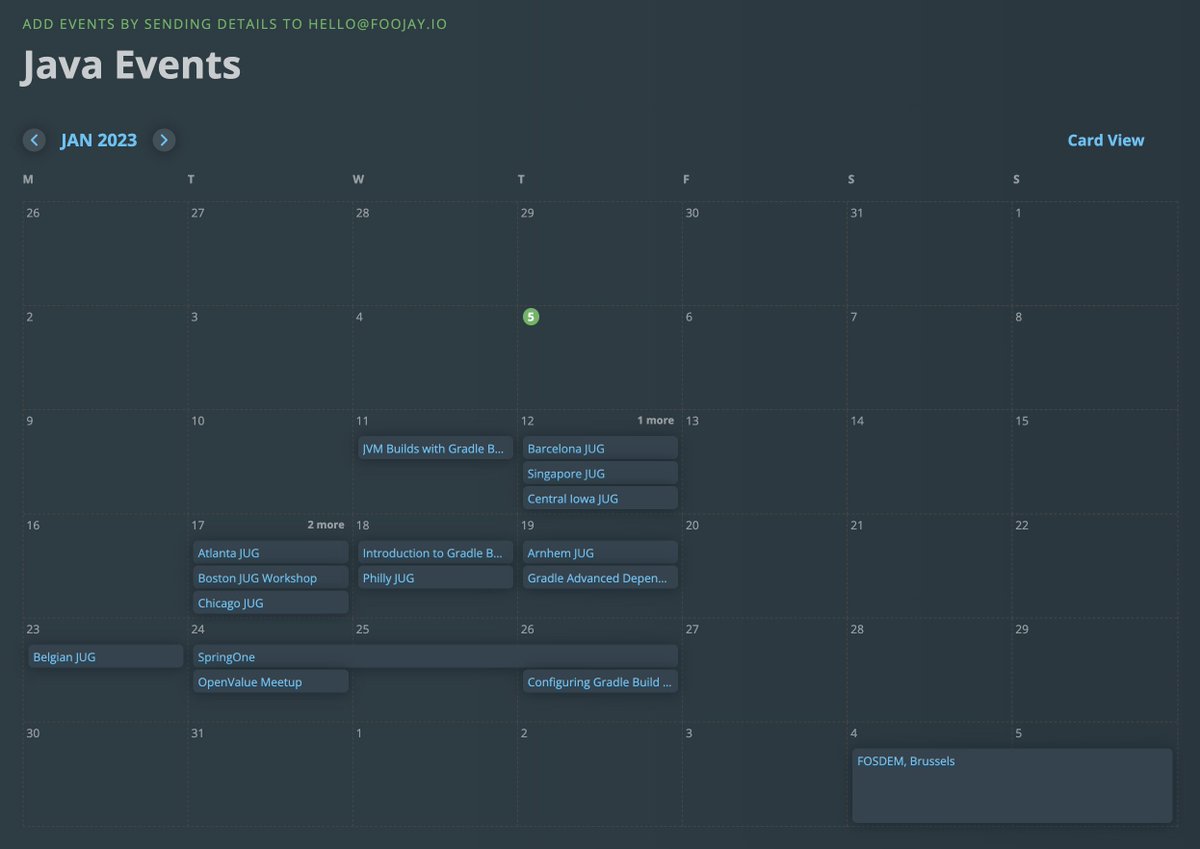This screenshot has height=849, width=1200.
Task: Open the SpringOne multi-day event
Action: (x=435, y=656)
